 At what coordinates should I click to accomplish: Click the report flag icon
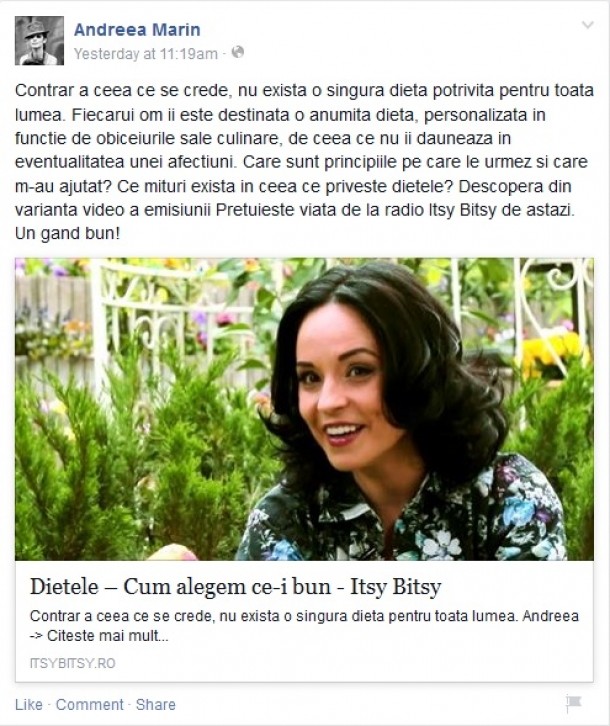tap(573, 704)
